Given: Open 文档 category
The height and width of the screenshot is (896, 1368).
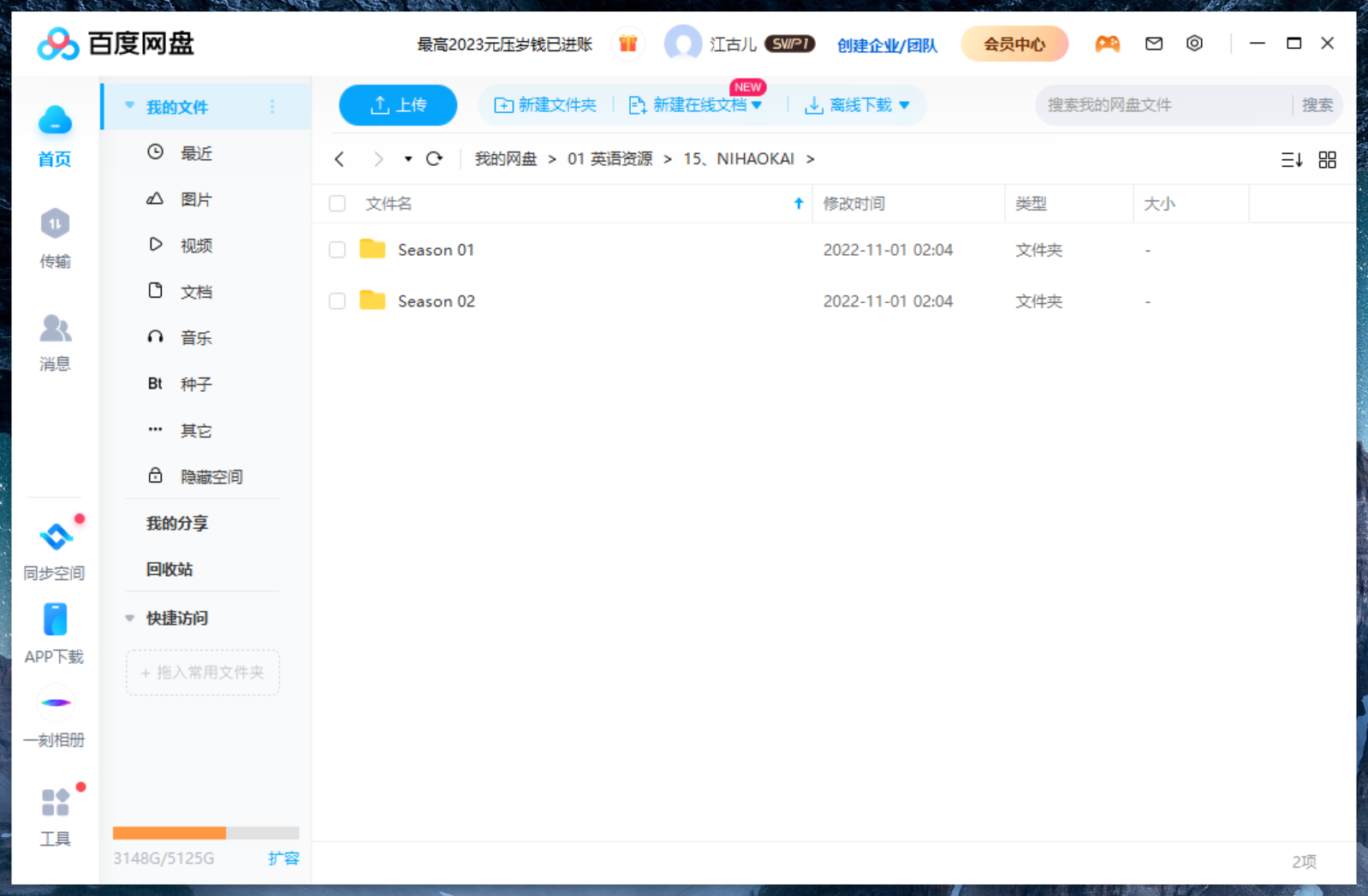Looking at the screenshot, I should [196, 292].
